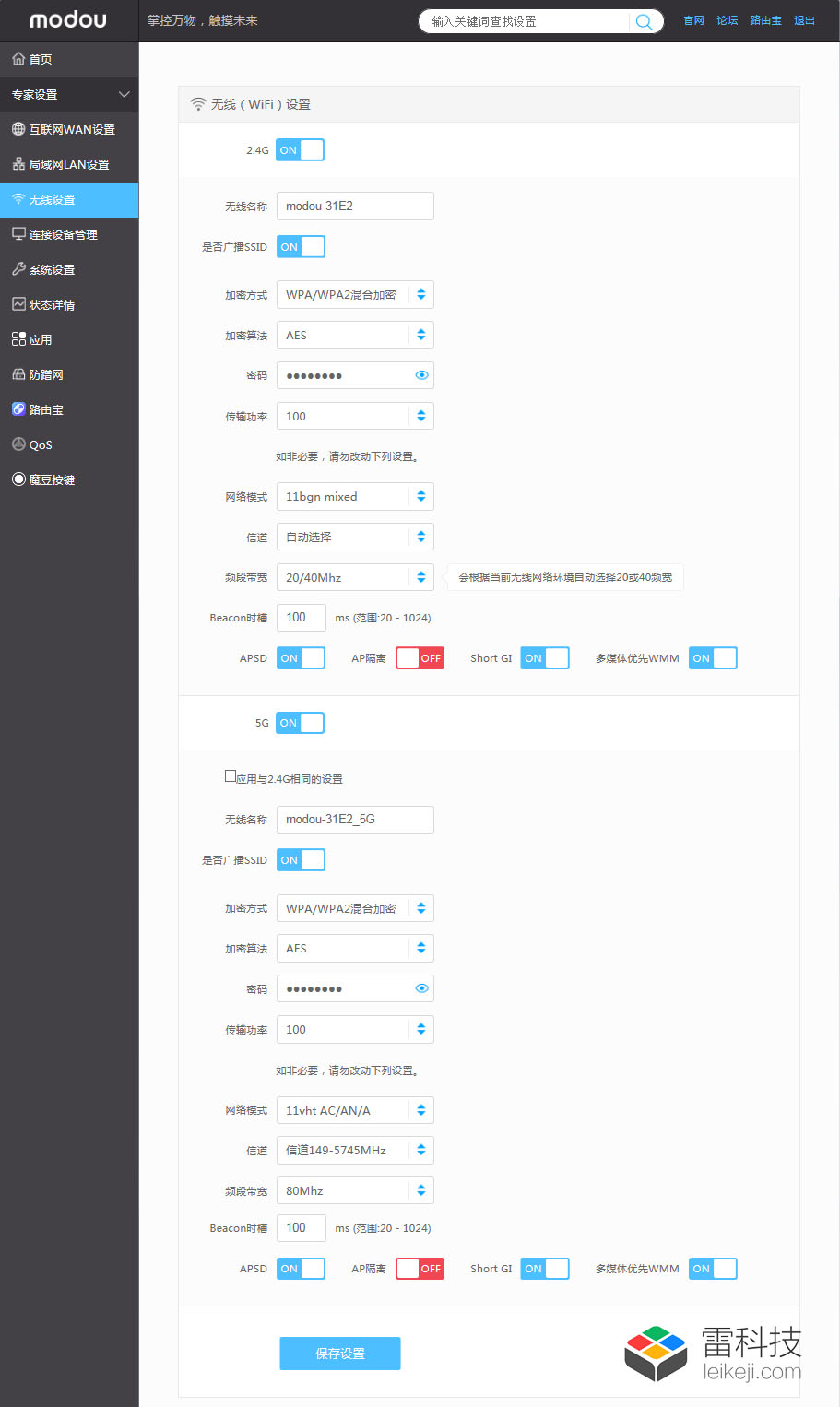Click the 保存设置 button
The height and width of the screenshot is (1407, 840).
click(x=340, y=1354)
